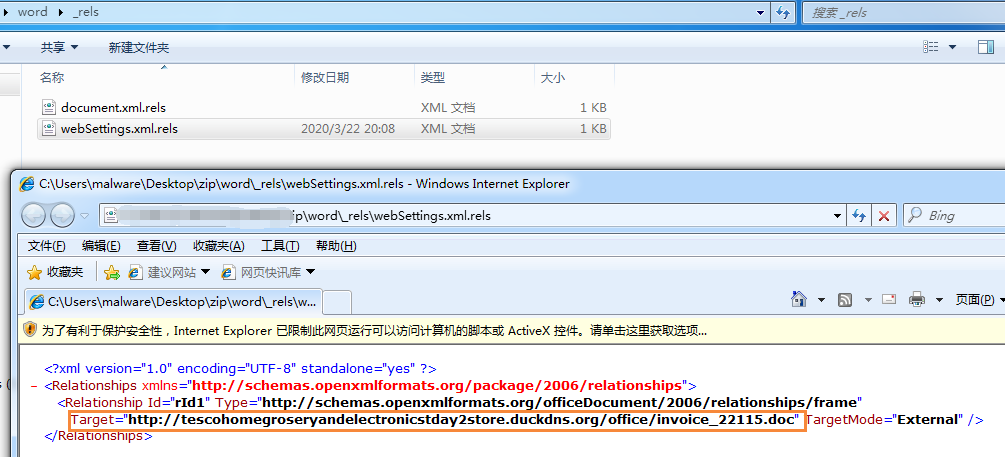Select the webSettings.xml.rels file
The height and width of the screenshot is (457, 1005).
(119, 129)
